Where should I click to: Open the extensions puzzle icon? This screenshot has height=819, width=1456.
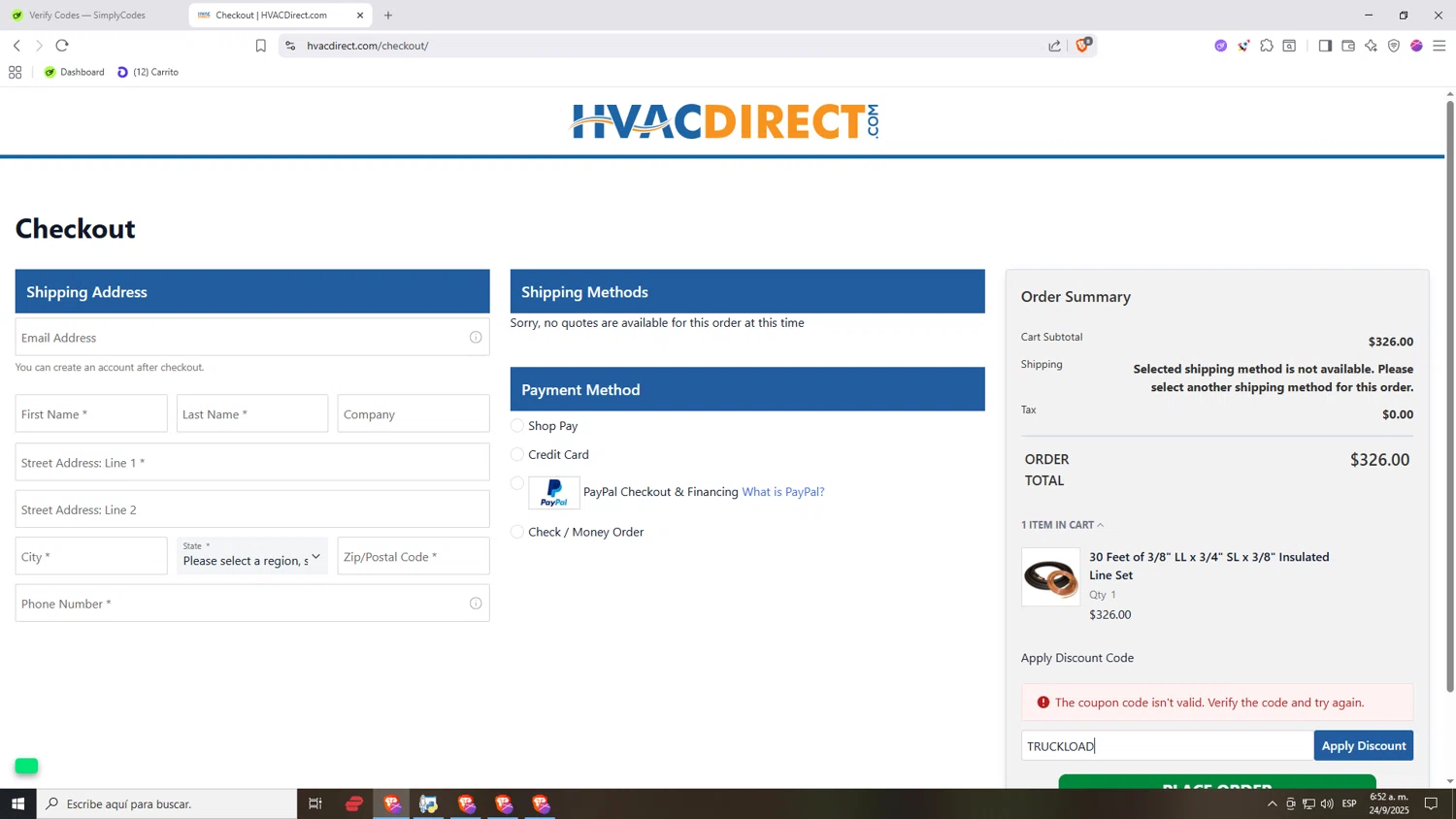1267,46
